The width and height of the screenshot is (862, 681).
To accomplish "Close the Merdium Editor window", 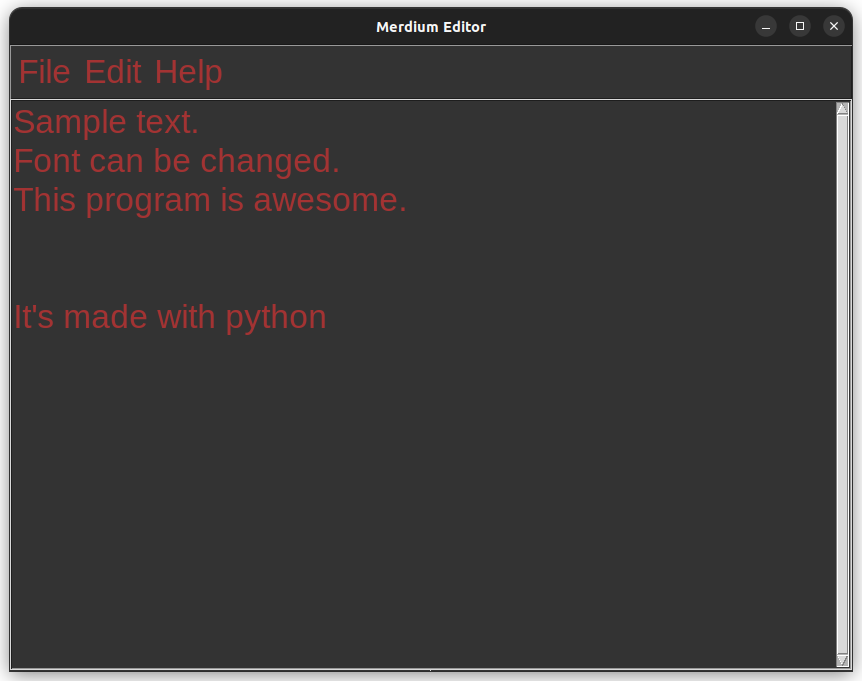I will pyautogui.click(x=834, y=27).
